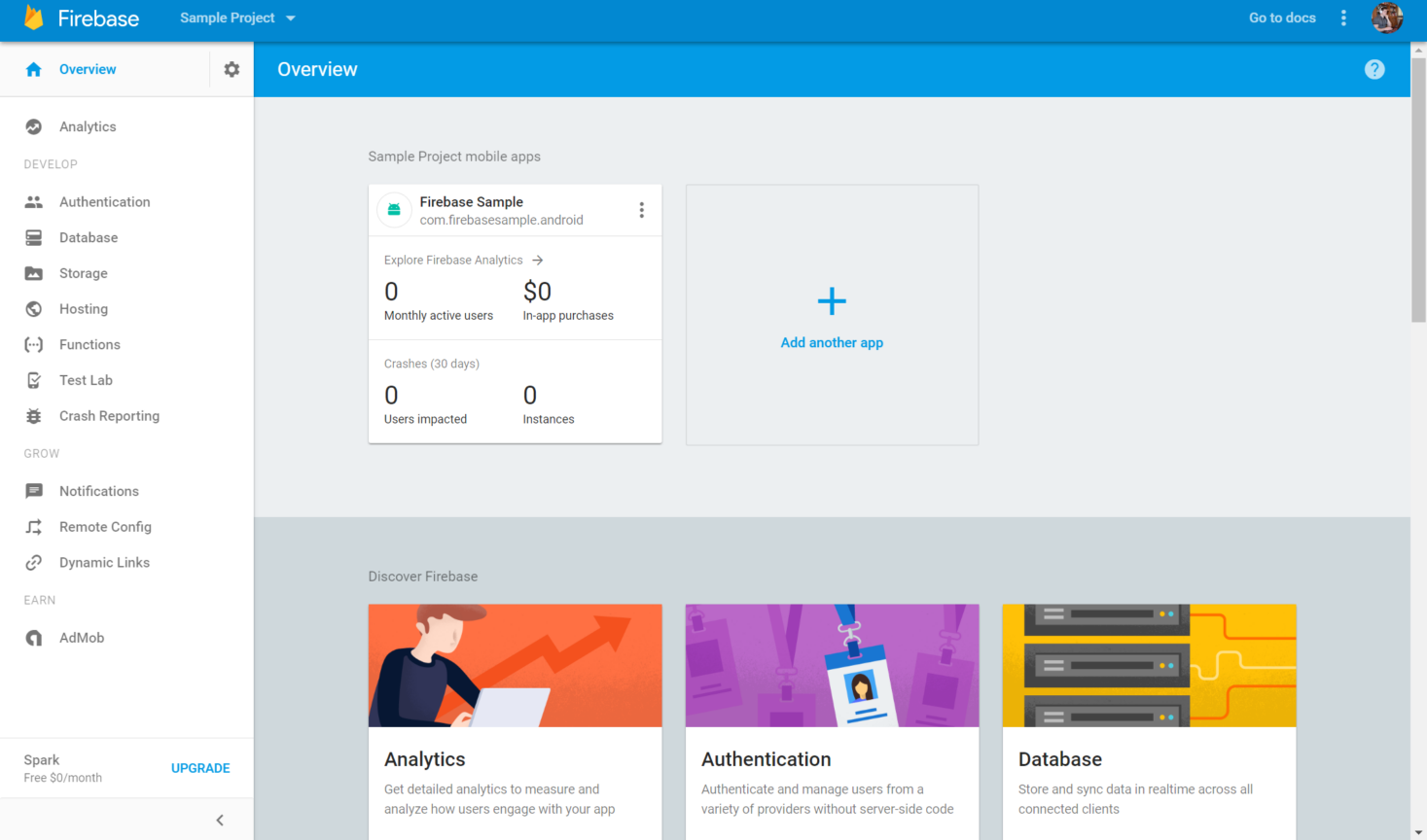
Task: Open help with the question mark icon
Action: [1374, 69]
